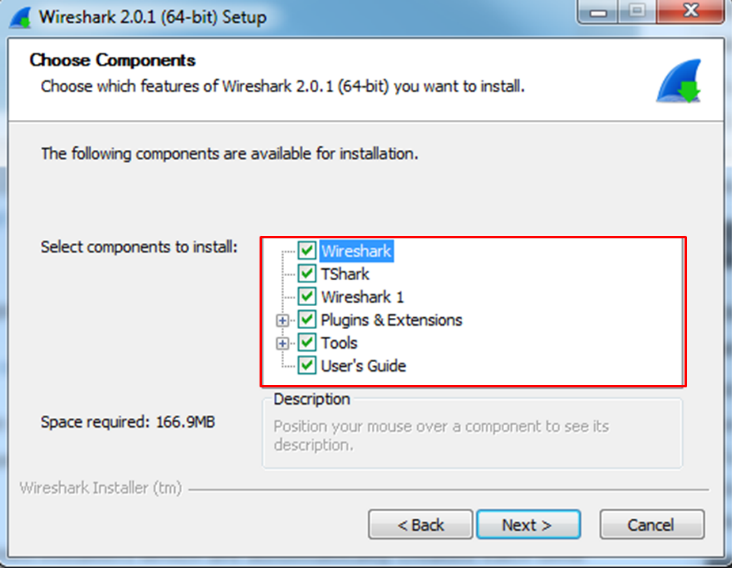This screenshot has width=732, height=568.
Task: Cancel the Wireshark setup
Action: [652, 525]
